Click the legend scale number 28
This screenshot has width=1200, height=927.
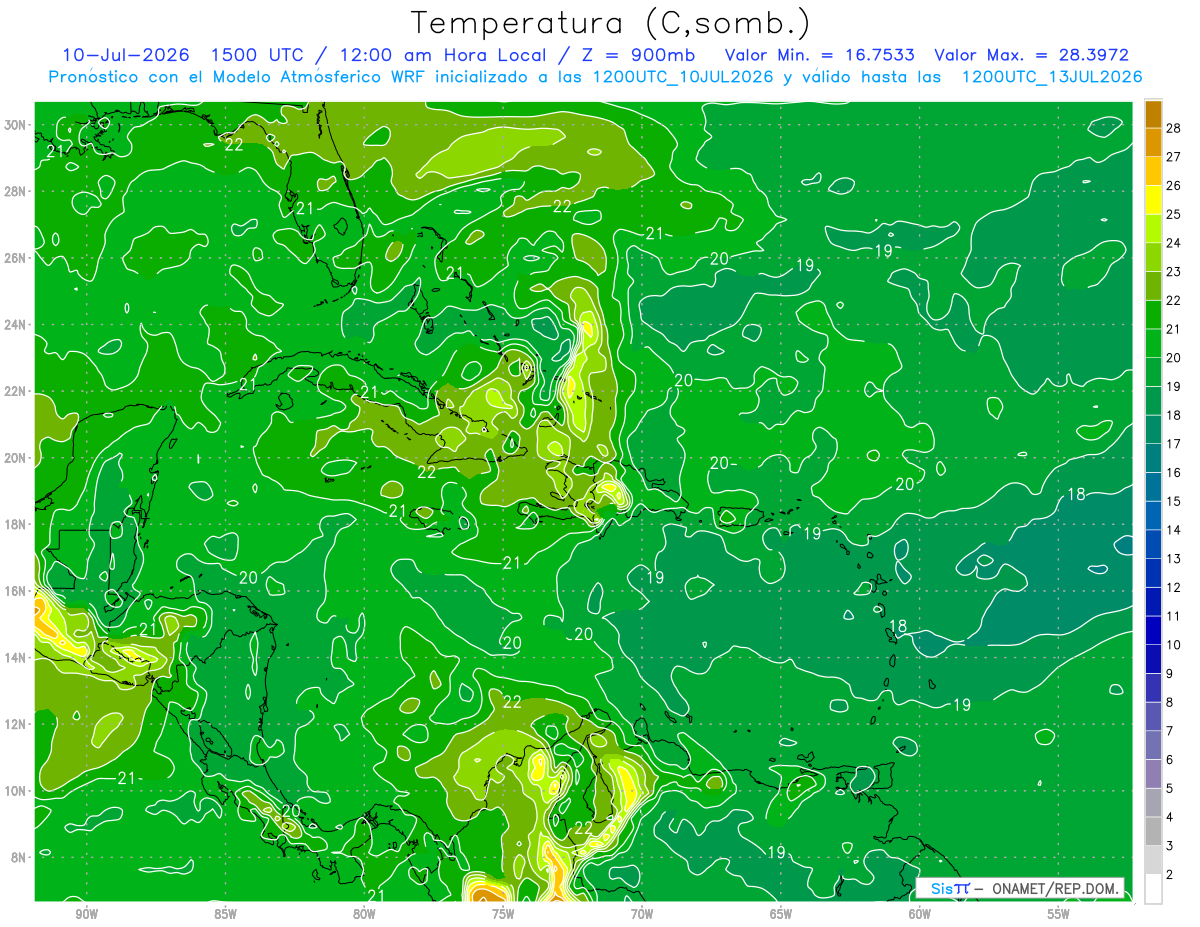[x=1173, y=128]
